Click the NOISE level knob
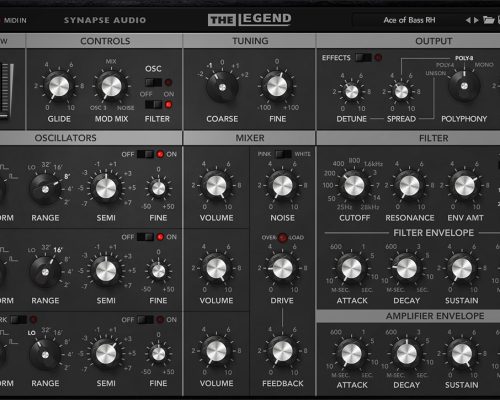 [x=282, y=185]
